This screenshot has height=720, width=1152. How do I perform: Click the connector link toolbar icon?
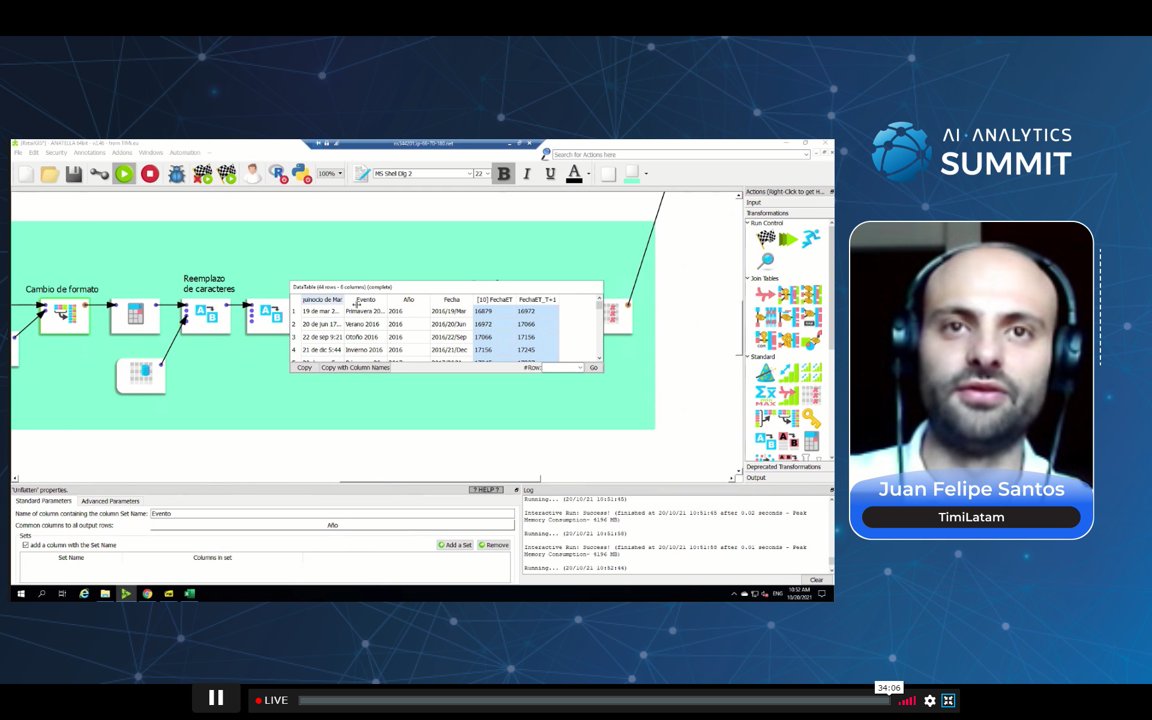pyautogui.click(x=99, y=174)
